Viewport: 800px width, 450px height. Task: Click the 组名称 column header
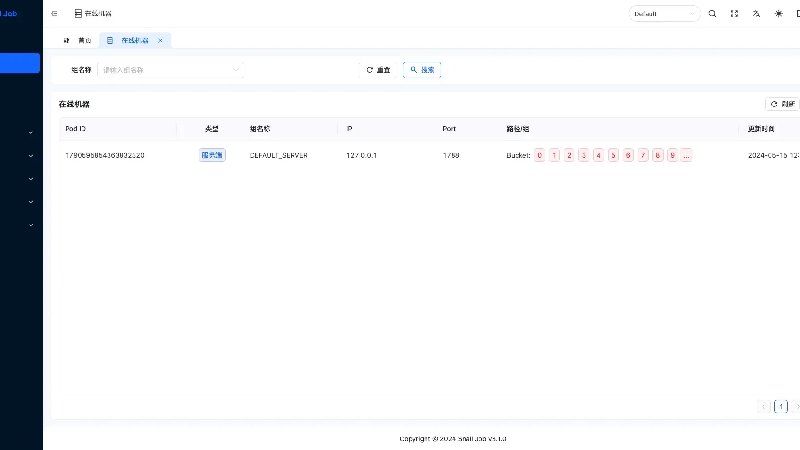click(260, 129)
